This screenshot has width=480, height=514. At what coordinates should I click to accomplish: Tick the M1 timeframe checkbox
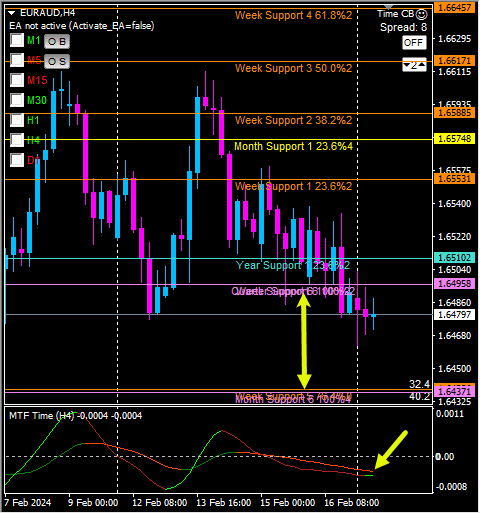pyautogui.click(x=17, y=40)
